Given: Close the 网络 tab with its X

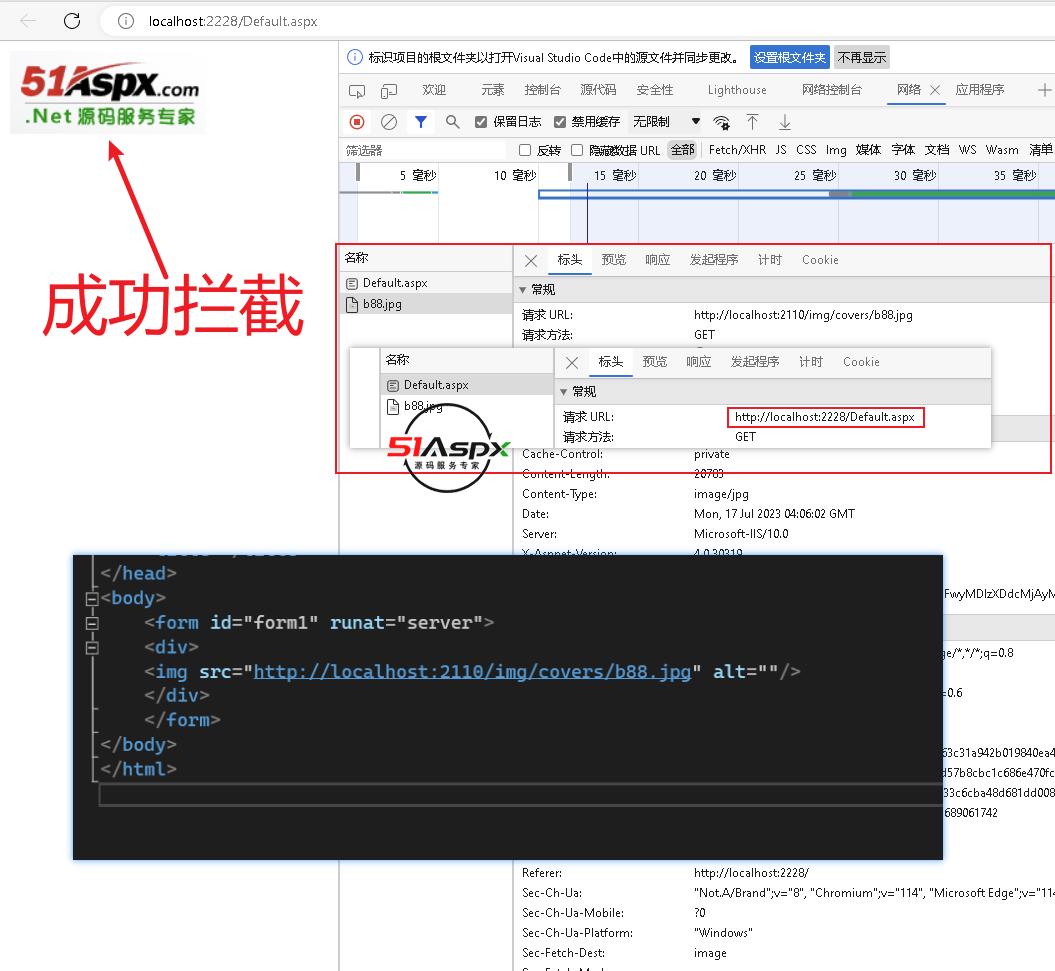Looking at the screenshot, I should click(935, 90).
